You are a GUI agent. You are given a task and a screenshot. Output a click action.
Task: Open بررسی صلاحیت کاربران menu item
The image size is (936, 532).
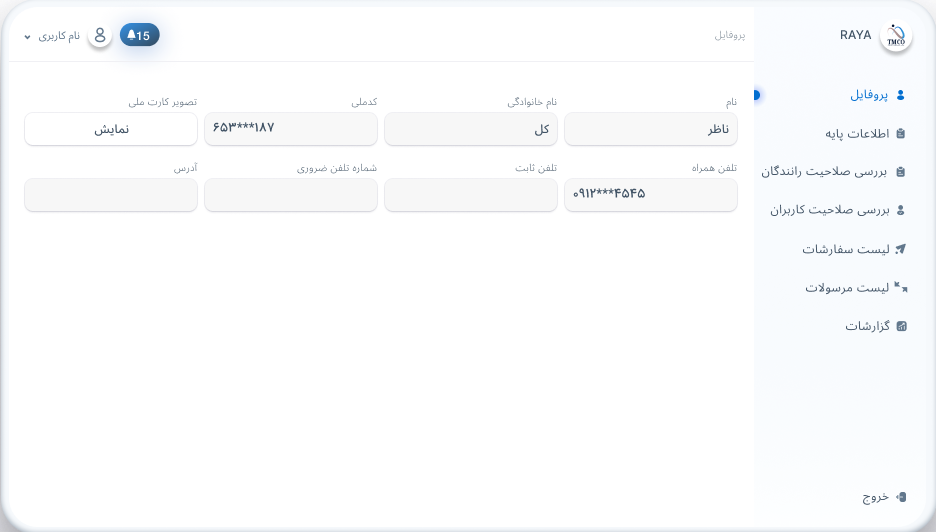829,210
